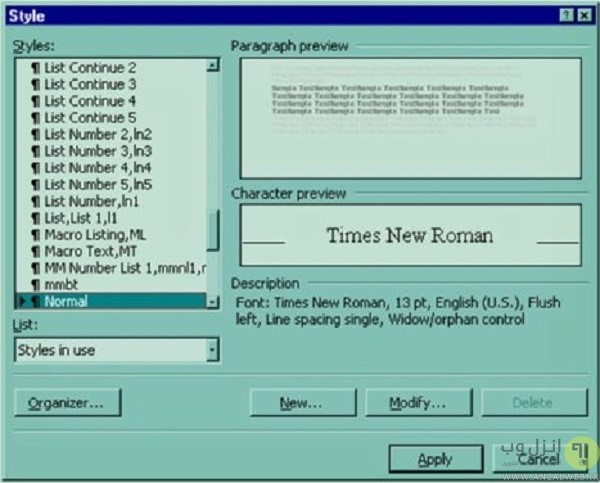Click New to create a style
The width and height of the screenshot is (600, 483).
[x=300, y=403]
